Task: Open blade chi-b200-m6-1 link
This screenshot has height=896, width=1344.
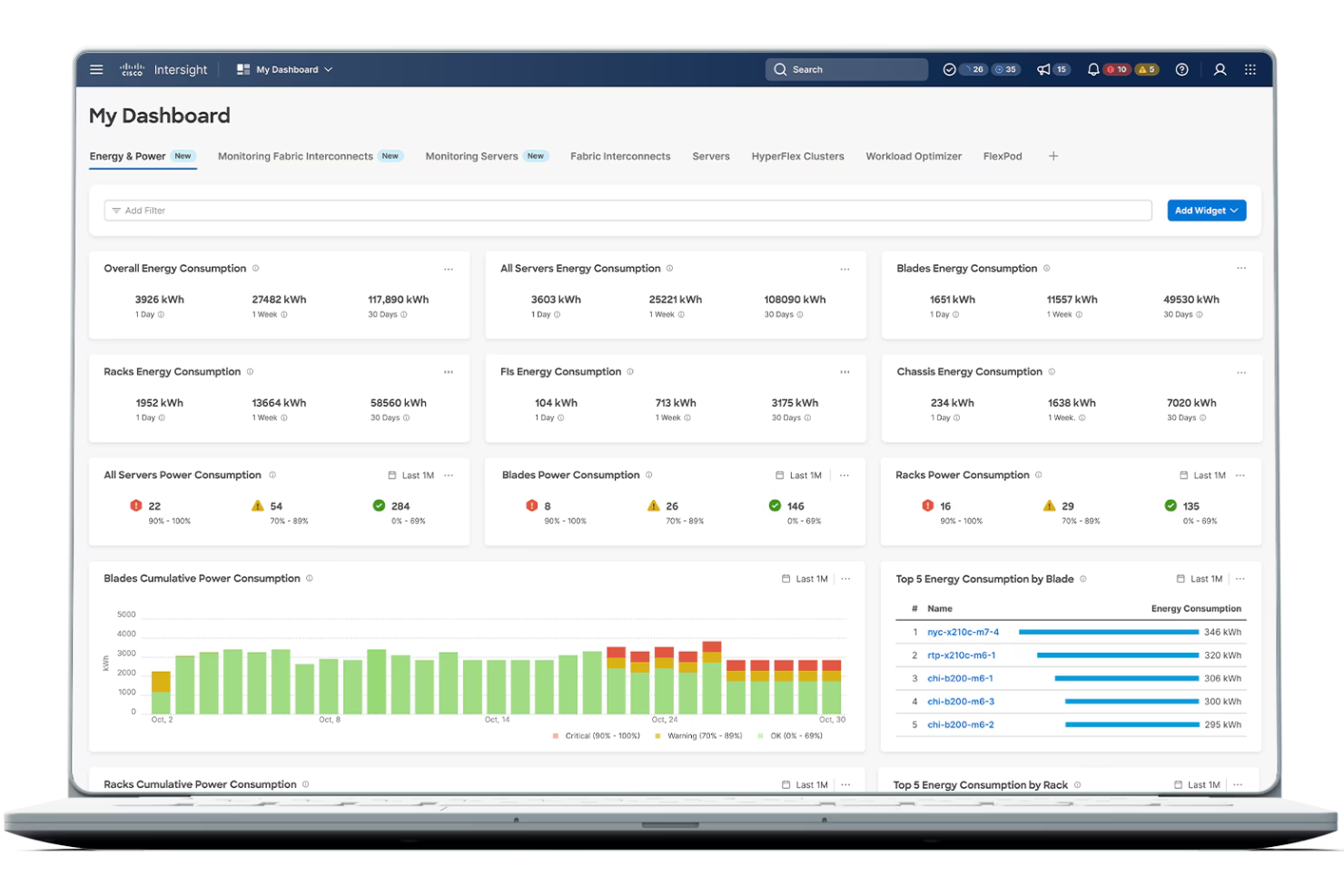Action: (x=960, y=678)
